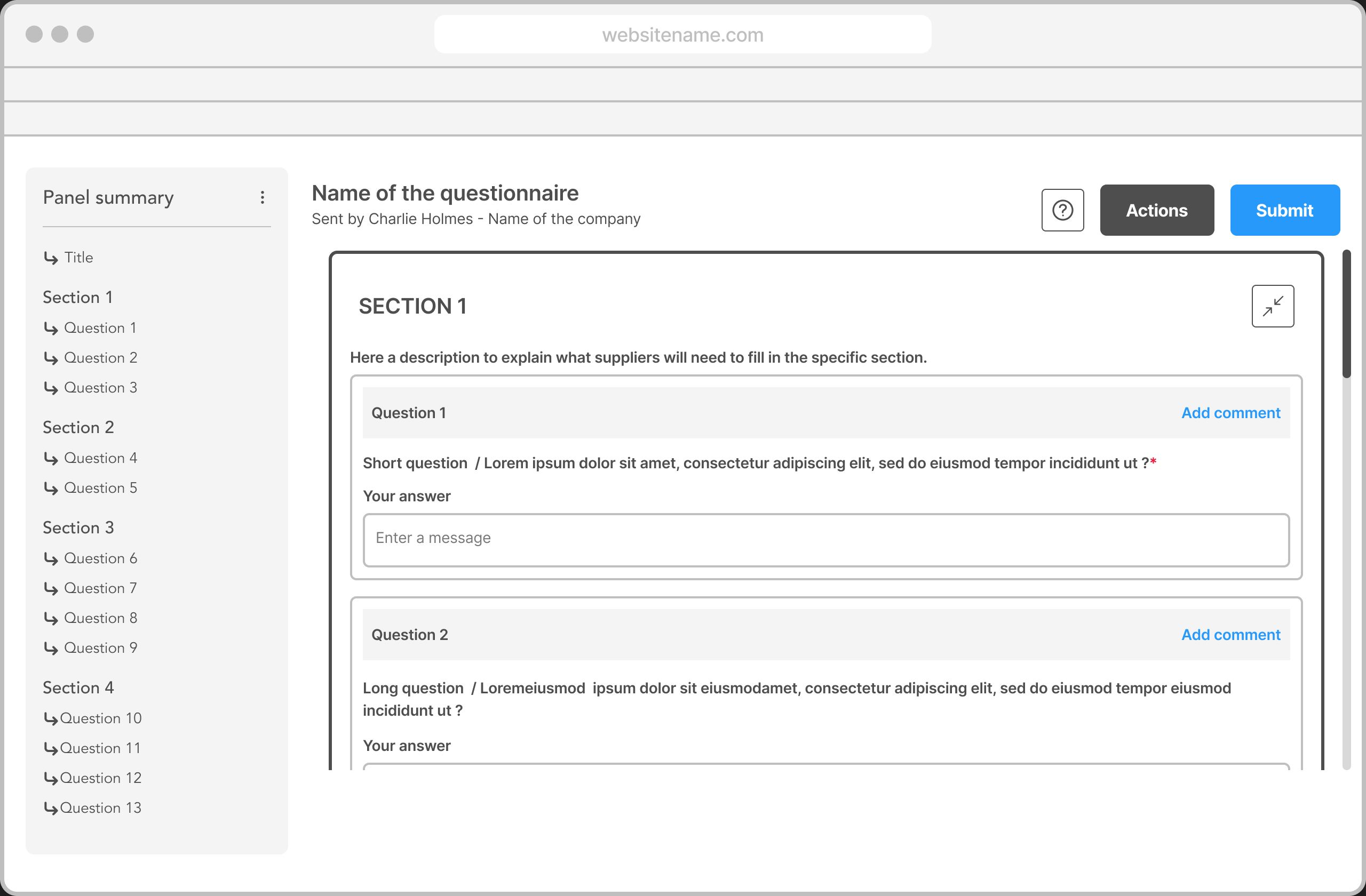The image size is (1366, 896).
Task: Jump to Section 3 in sidebar
Action: point(78,528)
